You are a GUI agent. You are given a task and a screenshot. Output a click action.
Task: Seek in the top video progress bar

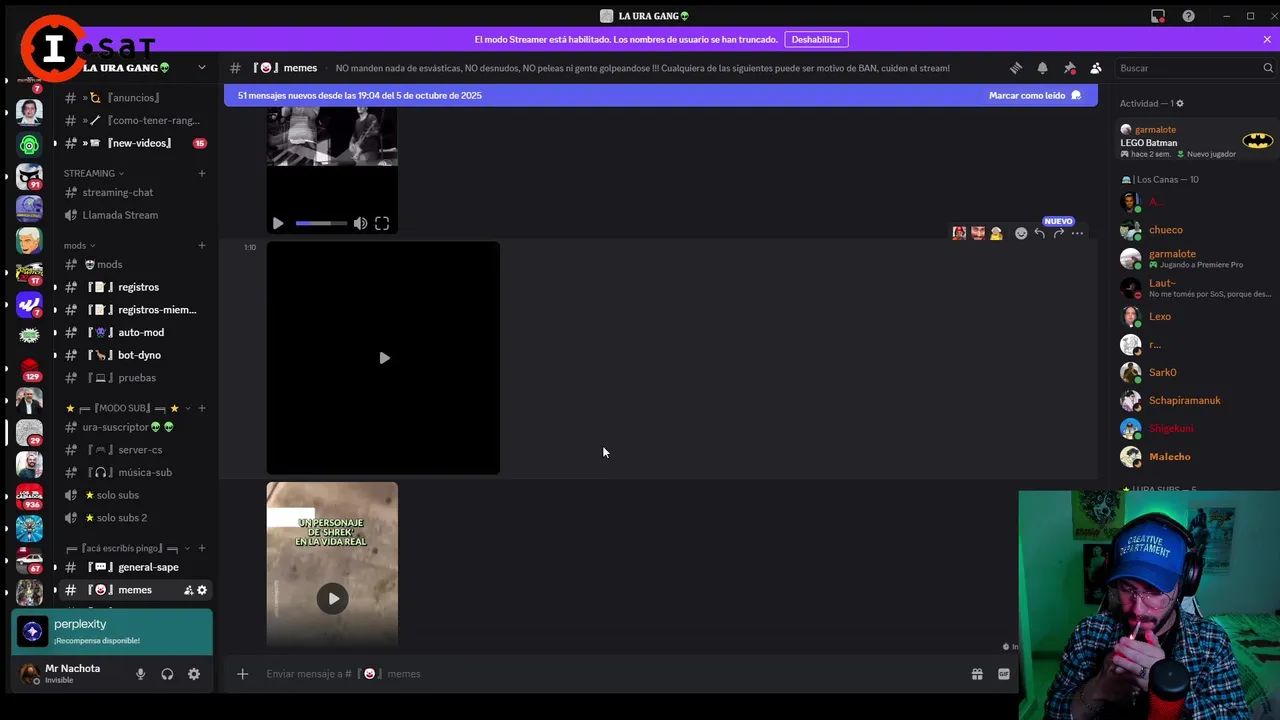321,223
